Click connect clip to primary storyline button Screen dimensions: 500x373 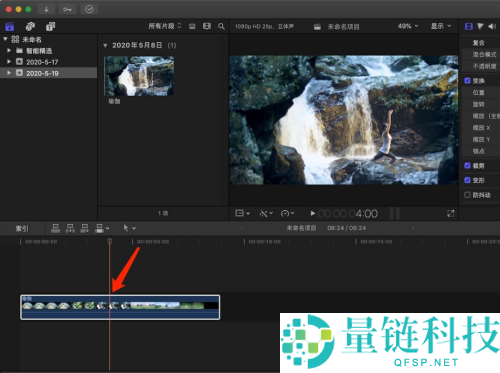click(x=55, y=228)
